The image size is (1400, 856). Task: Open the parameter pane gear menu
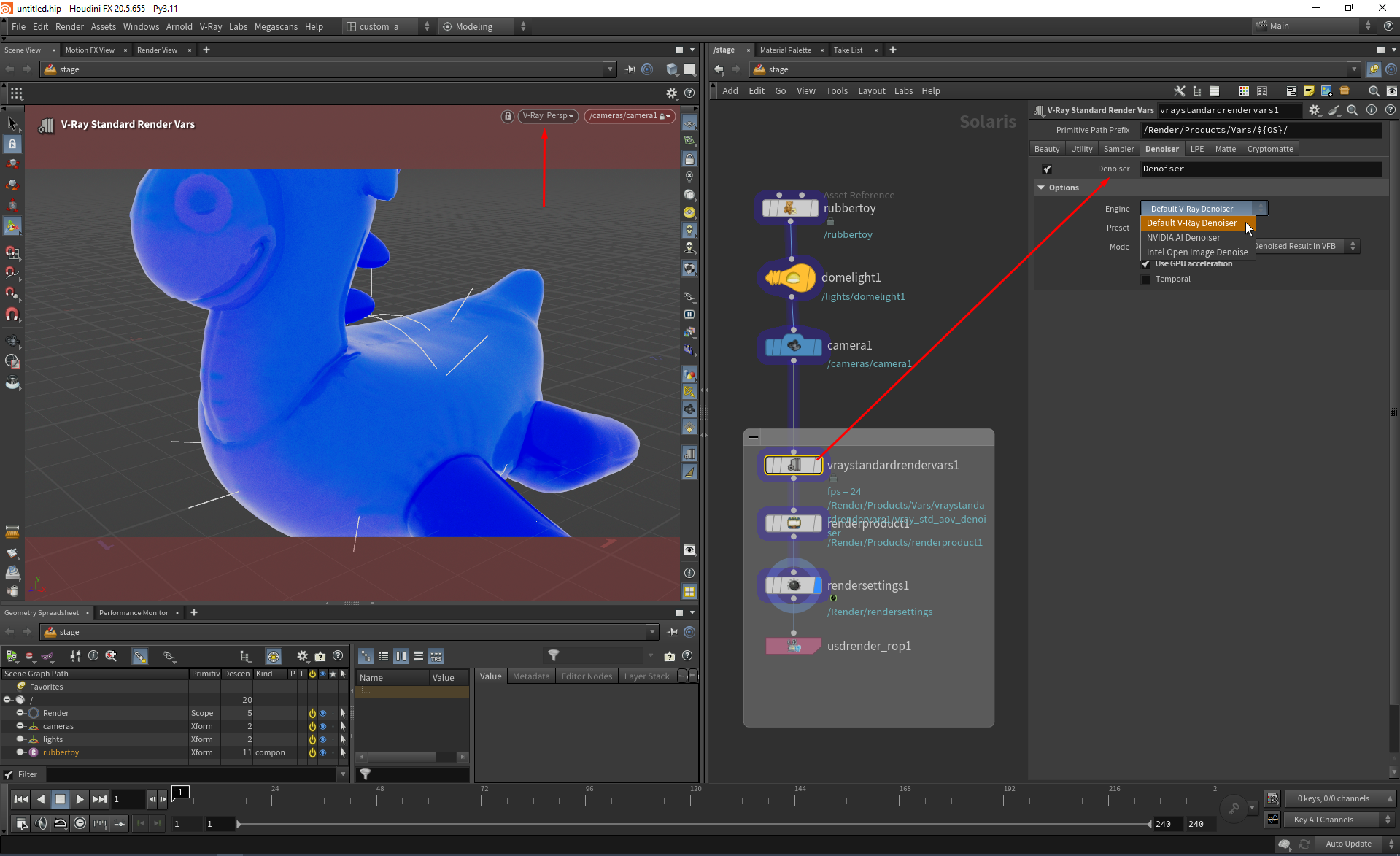coord(1314,110)
